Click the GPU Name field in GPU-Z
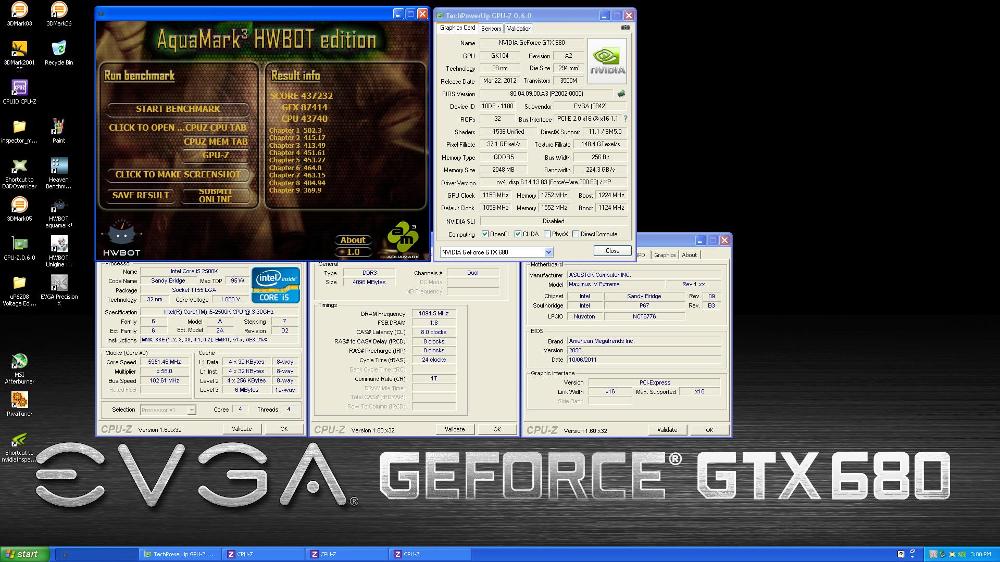The height and width of the screenshot is (562, 1000). (532, 43)
